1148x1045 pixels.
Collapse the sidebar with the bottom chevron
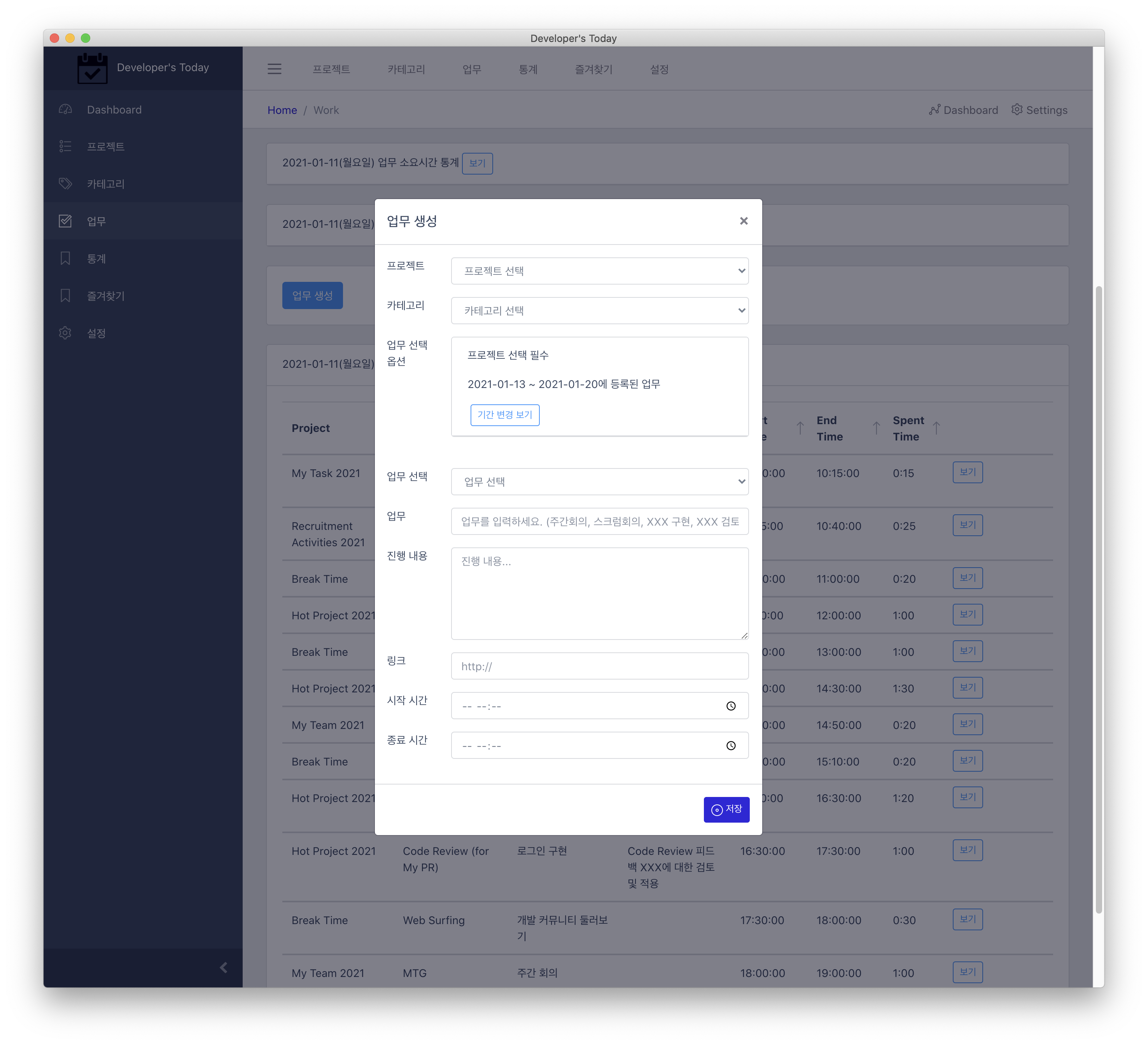224,968
